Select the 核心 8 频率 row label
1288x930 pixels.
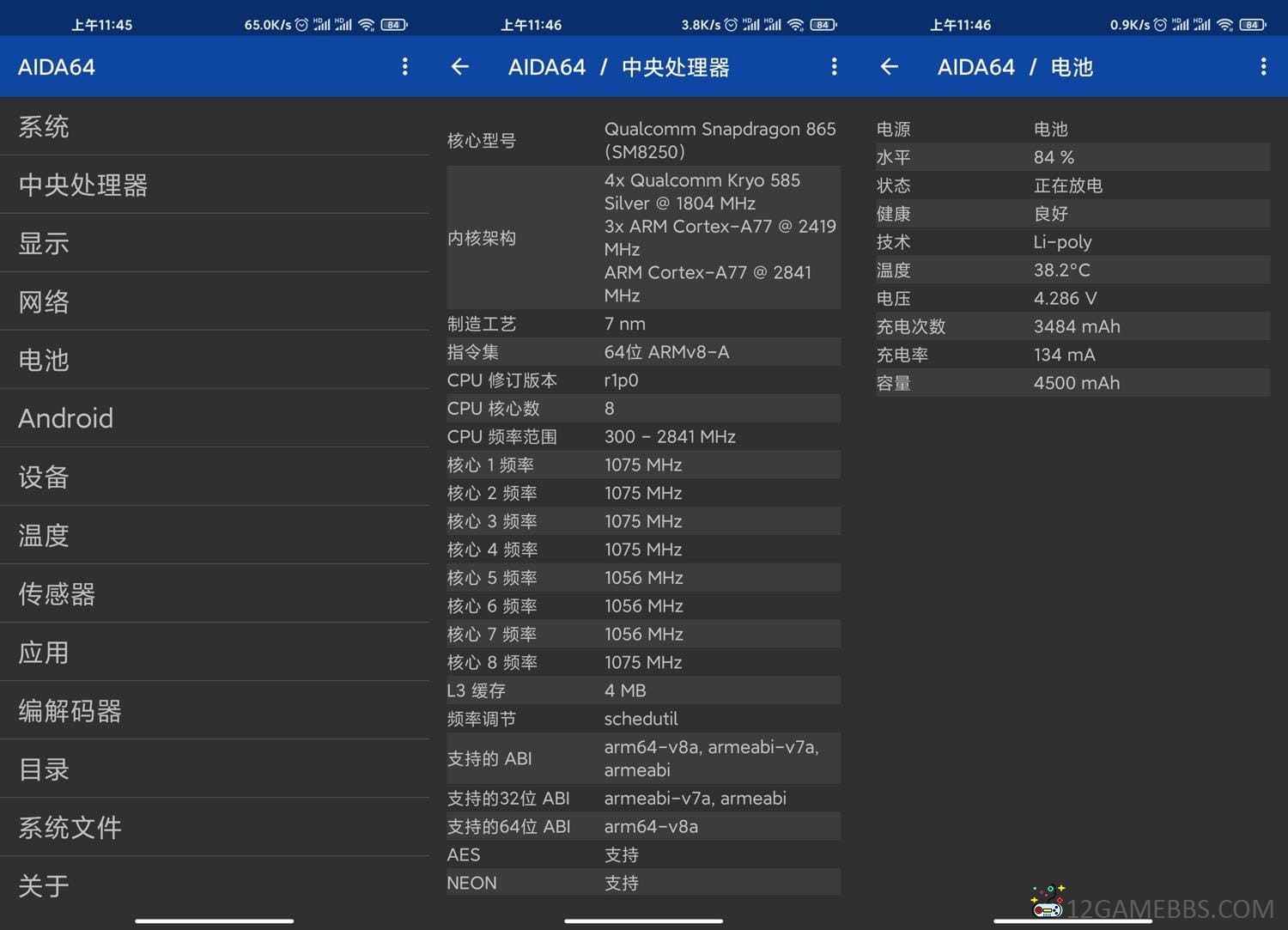click(x=492, y=662)
